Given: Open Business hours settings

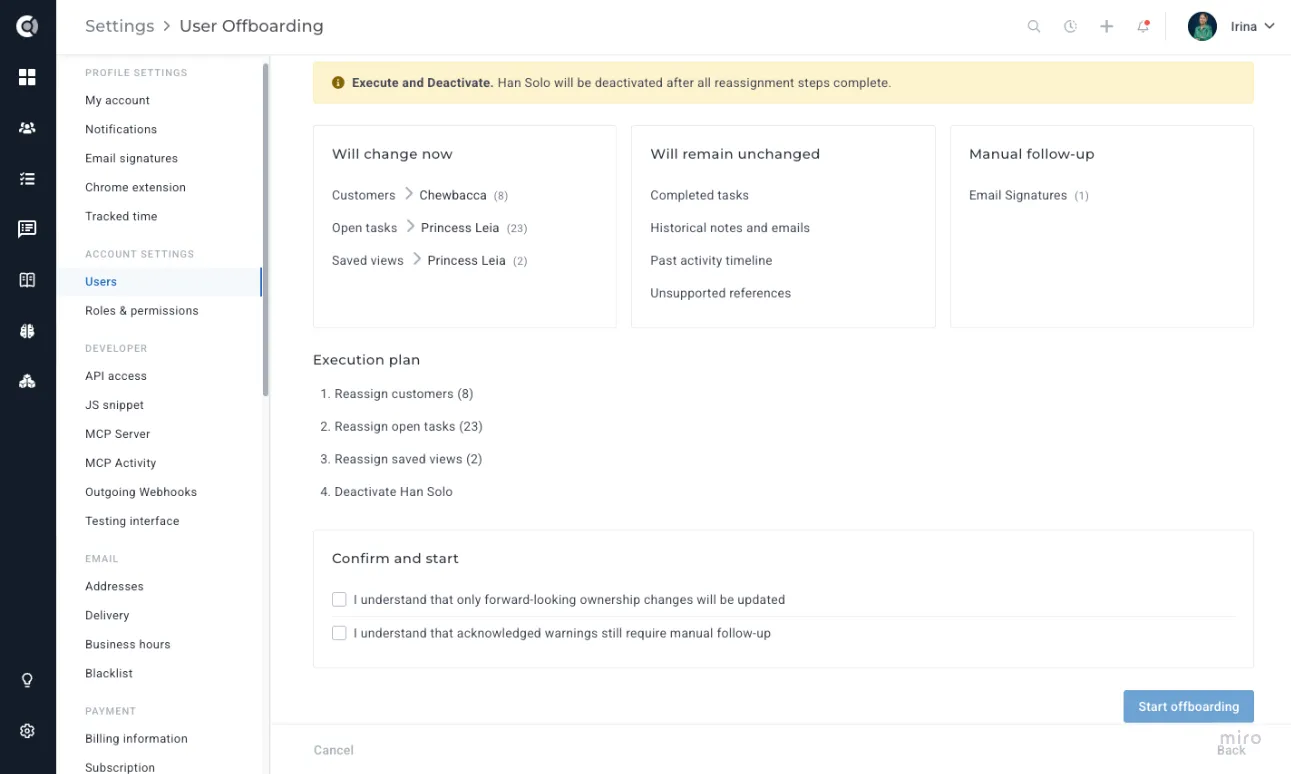Looking at the screenshot, I should [128, 644].
